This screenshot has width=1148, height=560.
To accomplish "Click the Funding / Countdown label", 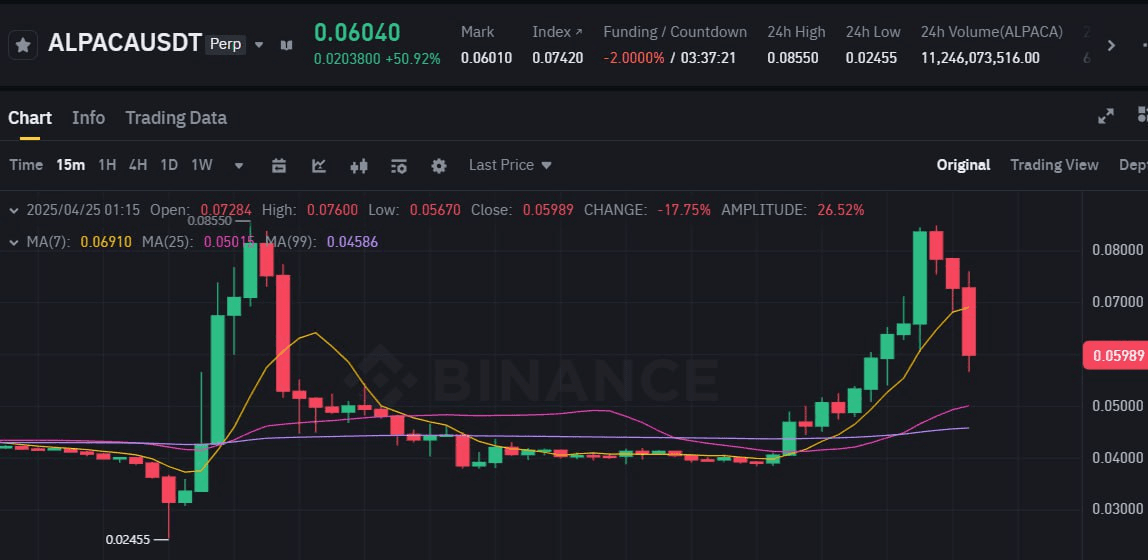I will 675,31.
